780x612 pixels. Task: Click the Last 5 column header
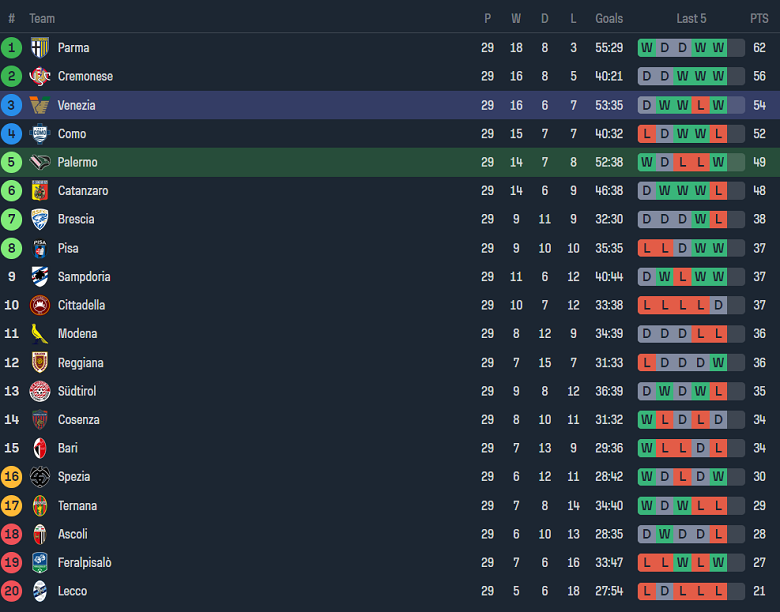point(691,18)
